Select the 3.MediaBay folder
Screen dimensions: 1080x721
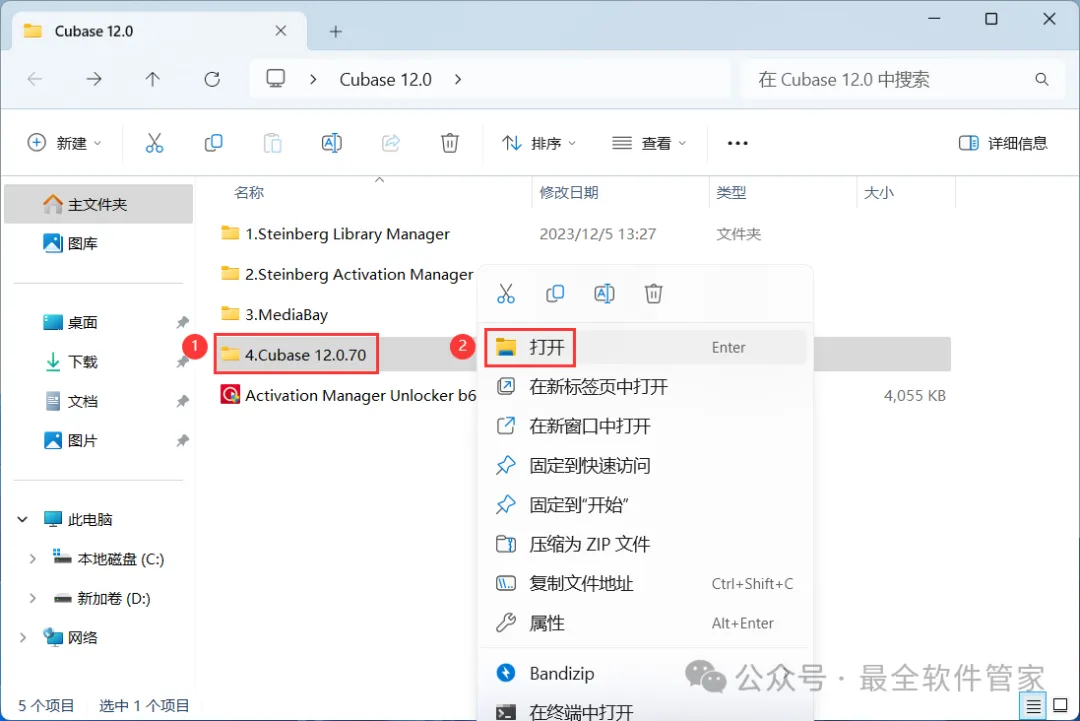(274, 315)
